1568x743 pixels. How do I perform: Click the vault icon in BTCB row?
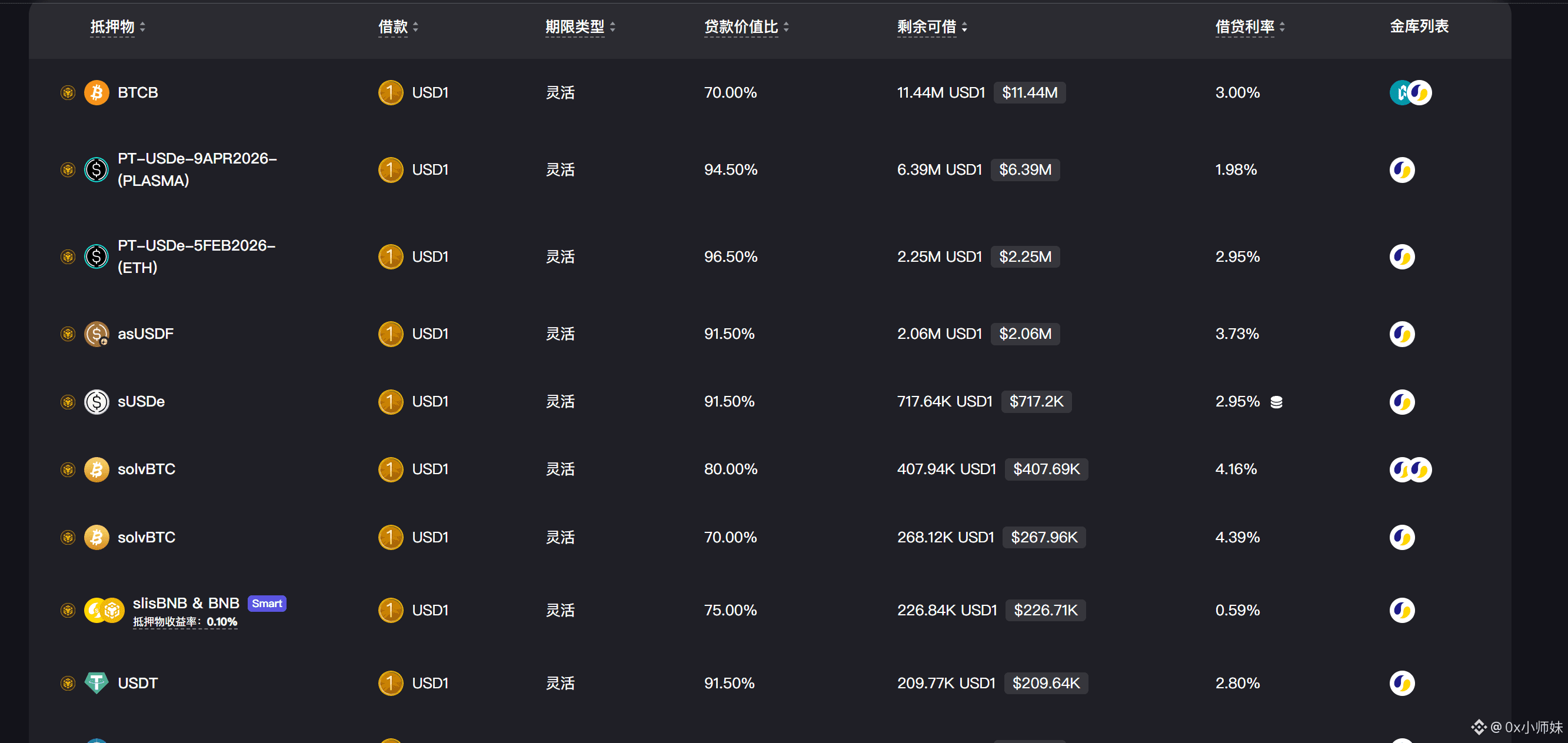click(x=1410, y=92)
